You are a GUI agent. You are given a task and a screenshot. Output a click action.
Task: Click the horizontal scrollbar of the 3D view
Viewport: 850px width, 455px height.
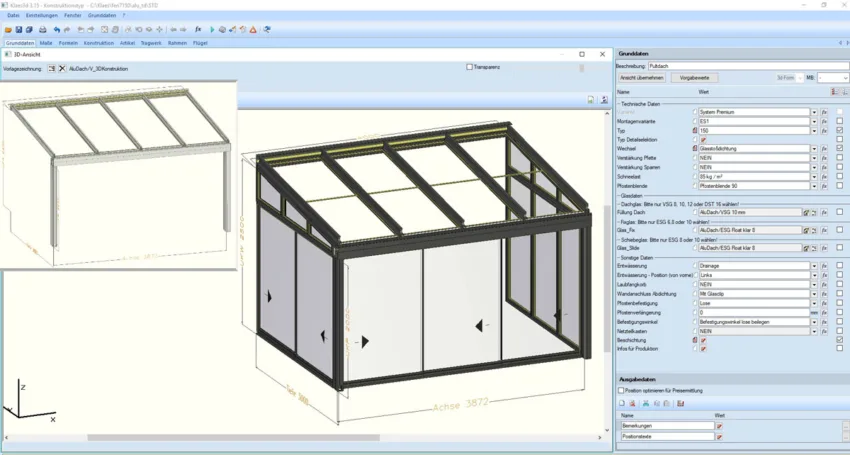233,438
